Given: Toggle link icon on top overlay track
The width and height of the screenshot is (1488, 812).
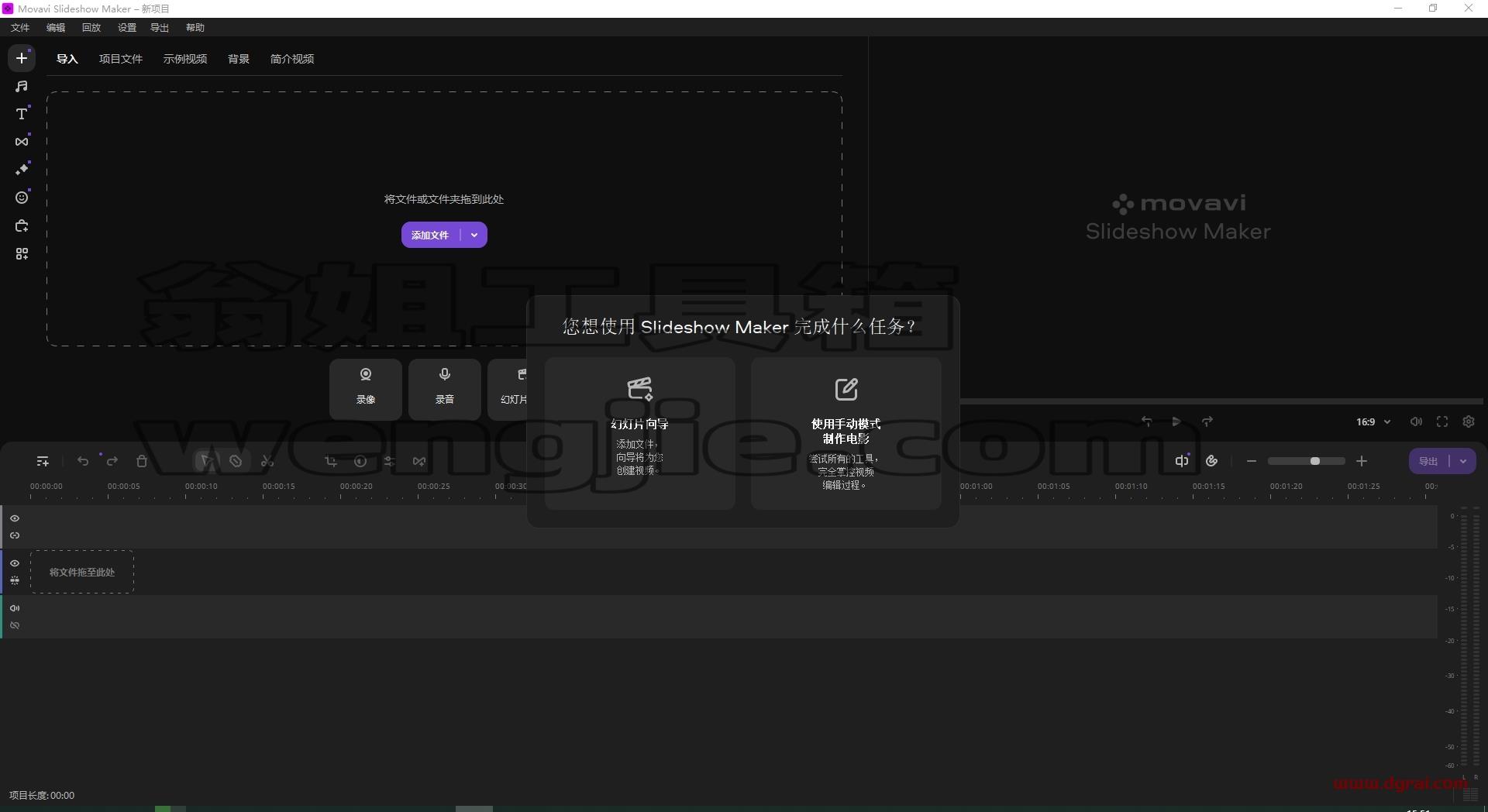Looking at the screenshot, I should tap(15, 535).
